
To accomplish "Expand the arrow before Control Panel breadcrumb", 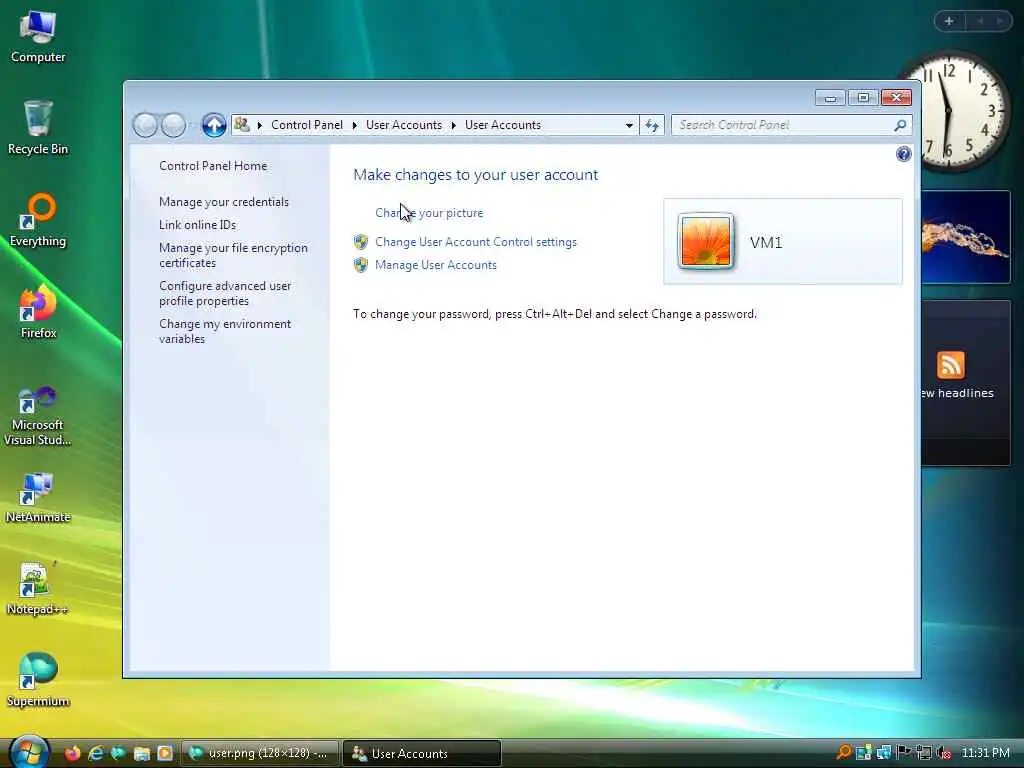I will click(260, 125).
